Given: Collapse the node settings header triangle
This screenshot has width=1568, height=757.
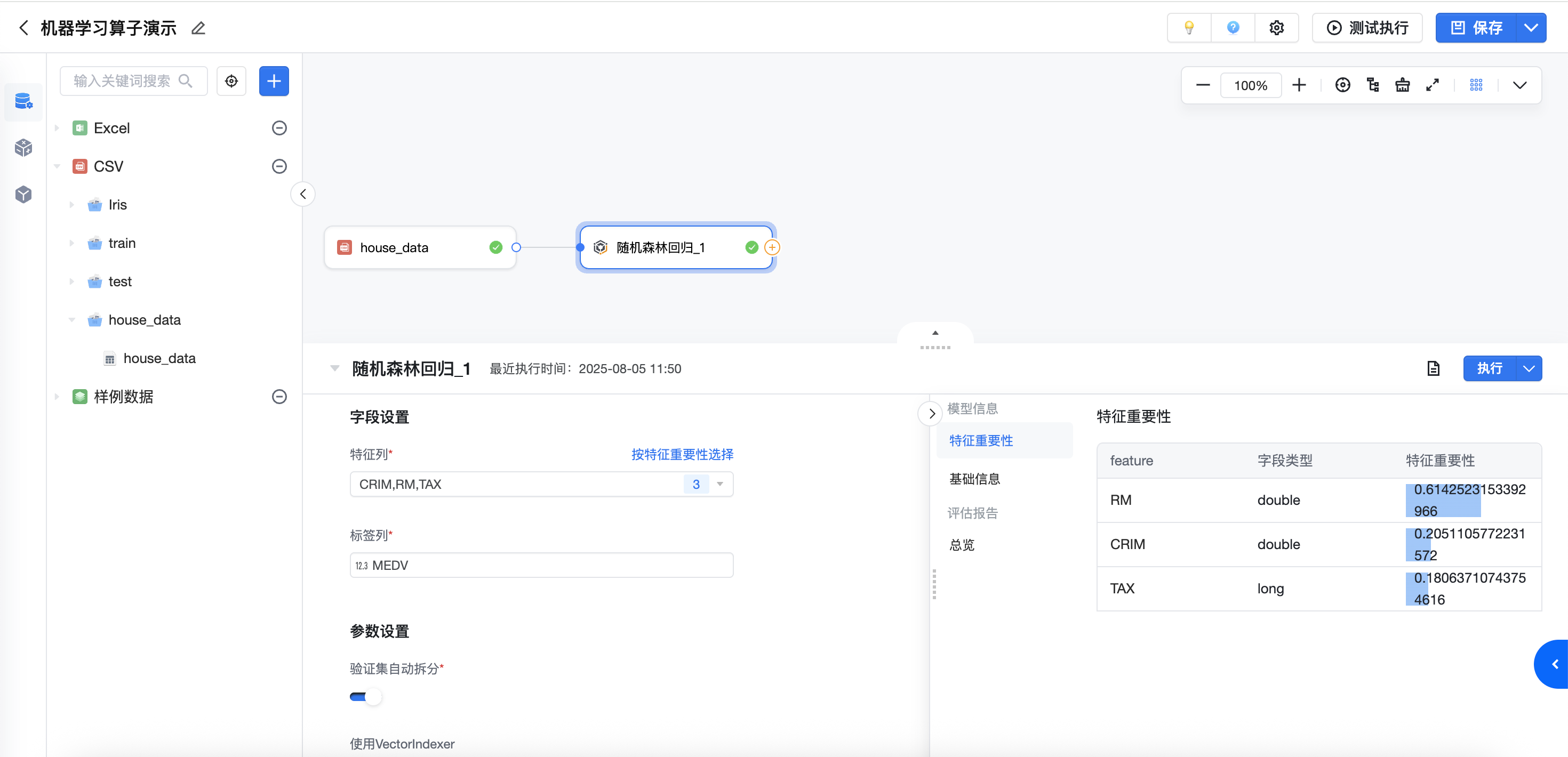Looking at the screenshot, I should [334, 369].
